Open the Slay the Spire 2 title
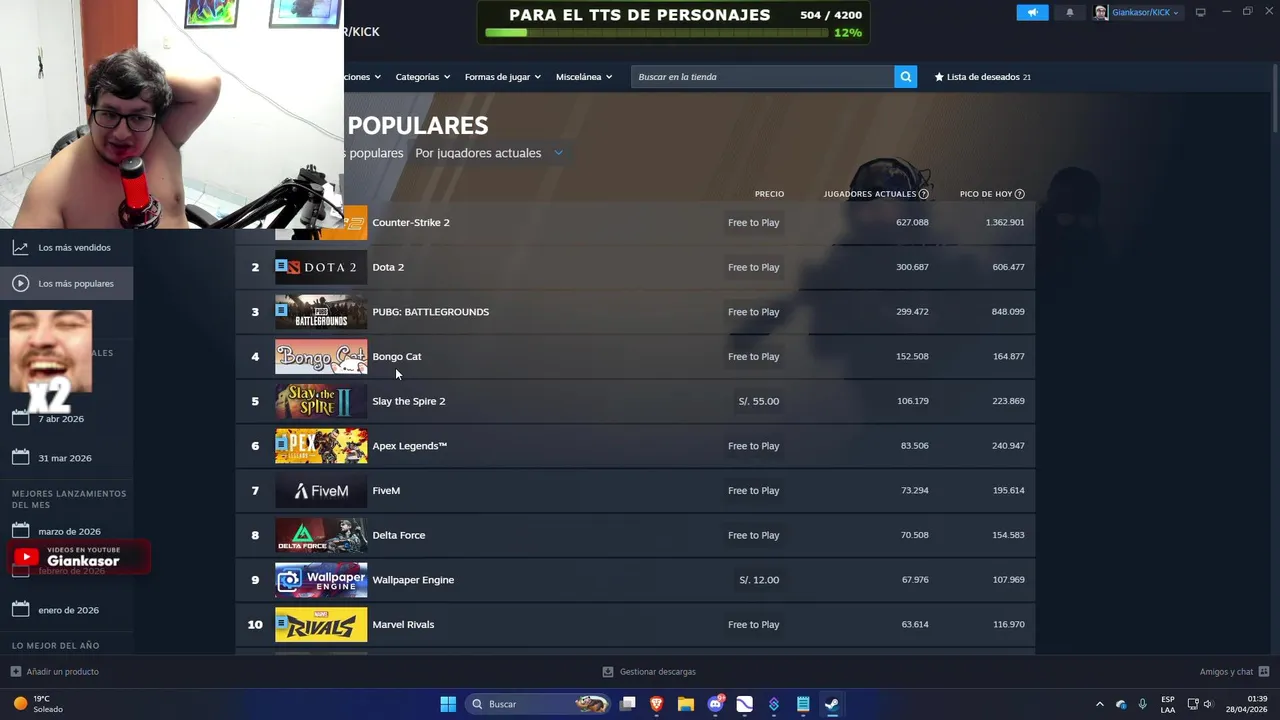The width and height of the screenshot is (1280, 720). (x=409, y=401)
